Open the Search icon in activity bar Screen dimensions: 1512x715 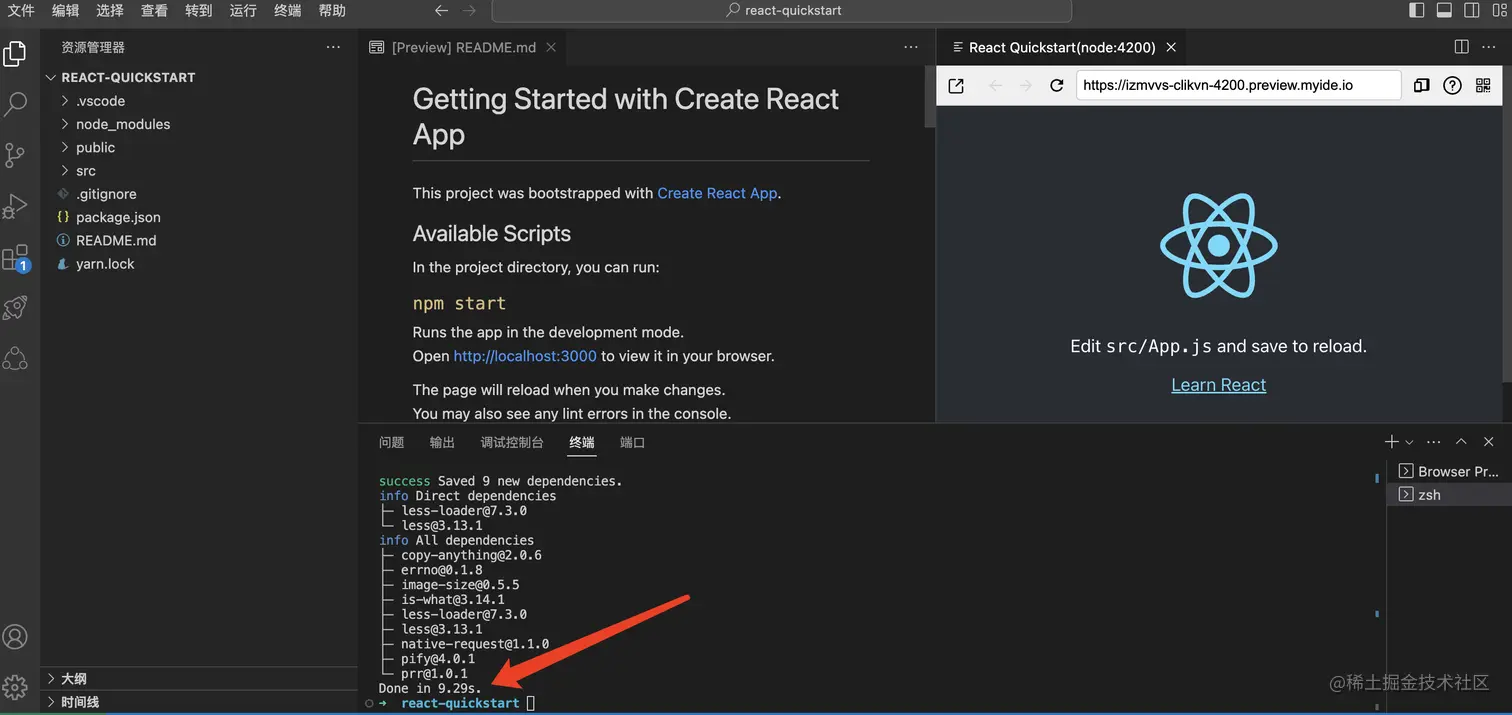[15, 103]
